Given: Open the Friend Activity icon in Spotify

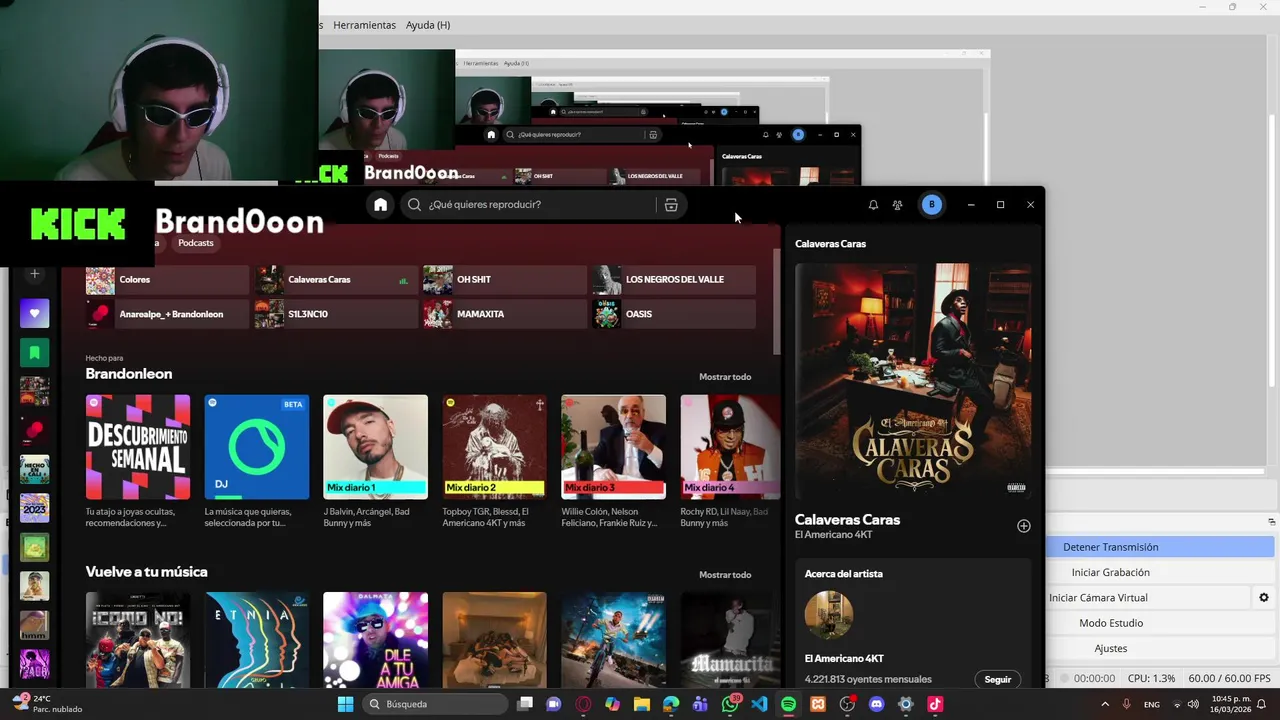Looking at the screenshot, I should 898,205.
